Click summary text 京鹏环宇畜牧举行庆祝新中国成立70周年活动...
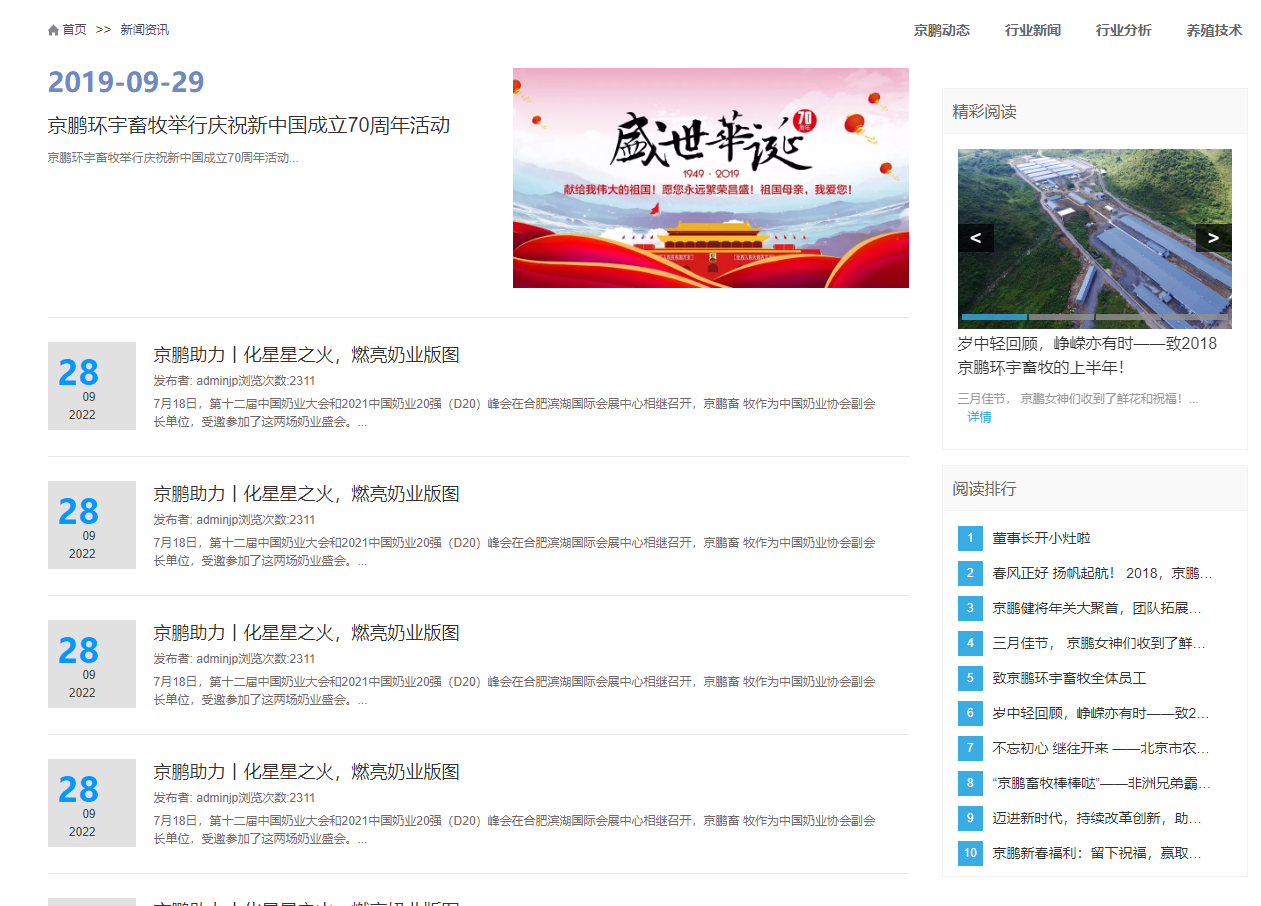Viewport: 1261px width, 906px height. click(173, 158)
